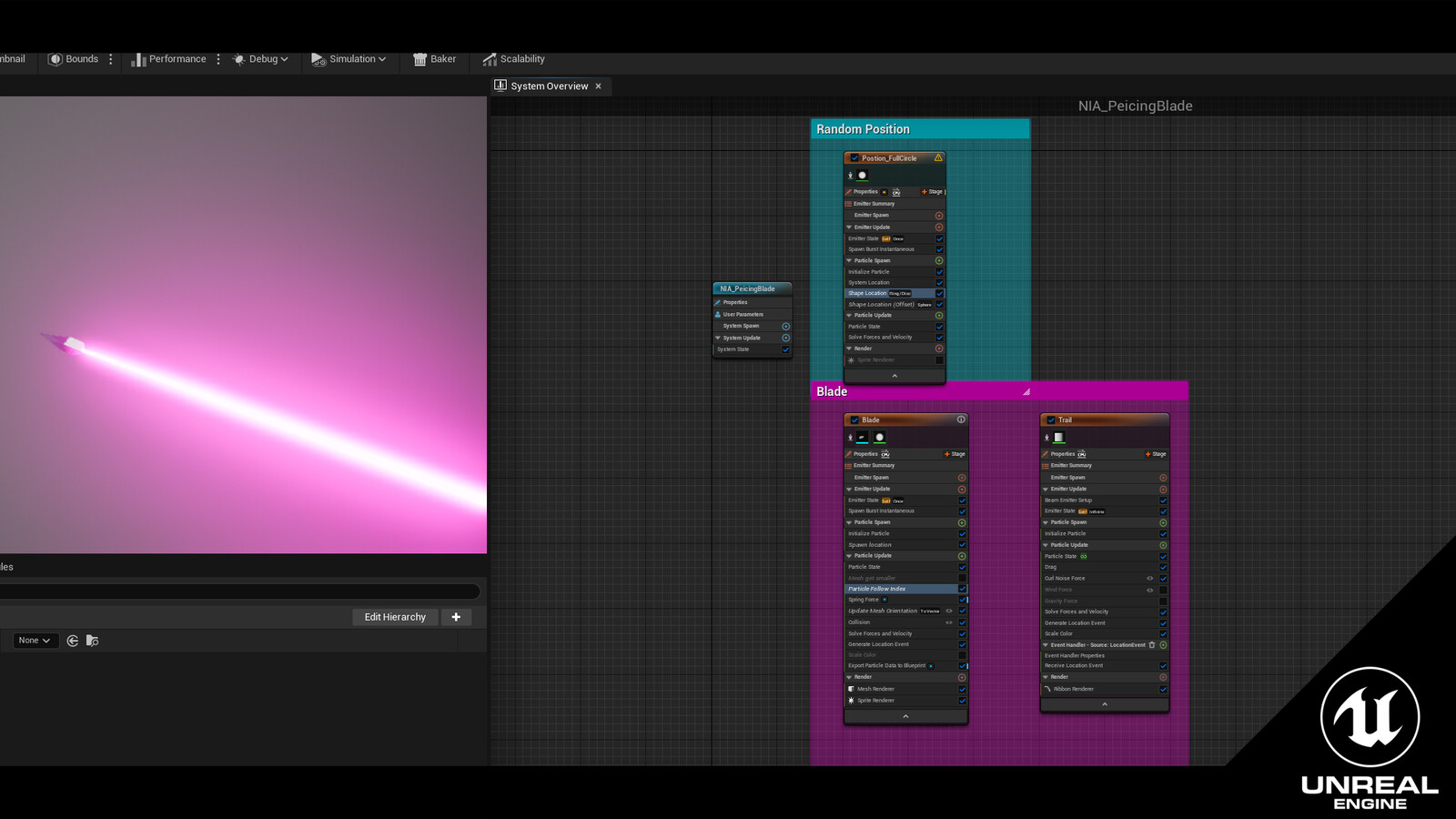Click the warning triangle on Postion_FullCircle emitter

[937, 157]
